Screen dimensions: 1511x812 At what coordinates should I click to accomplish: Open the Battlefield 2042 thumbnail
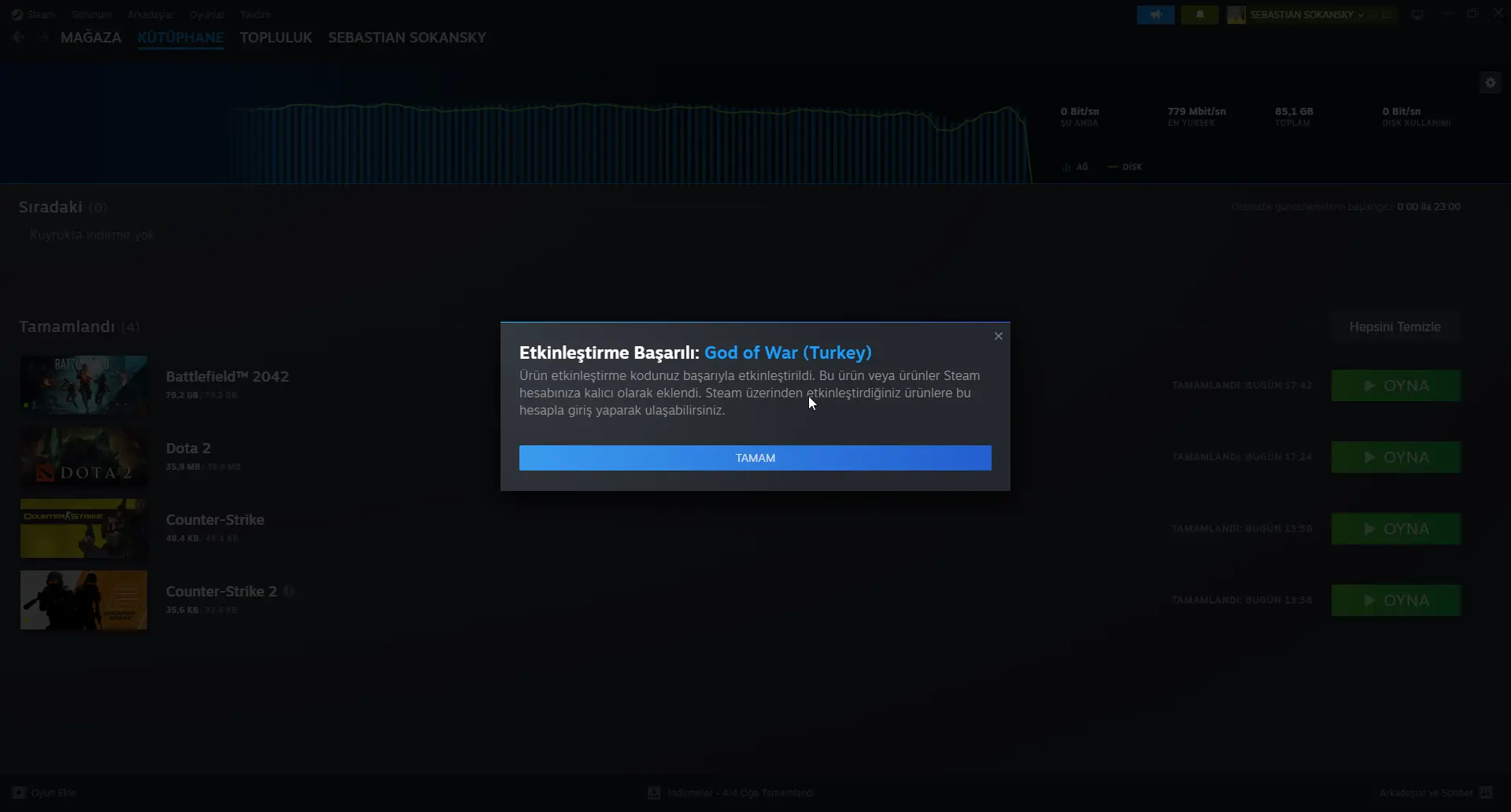click(x=83, y=385)
